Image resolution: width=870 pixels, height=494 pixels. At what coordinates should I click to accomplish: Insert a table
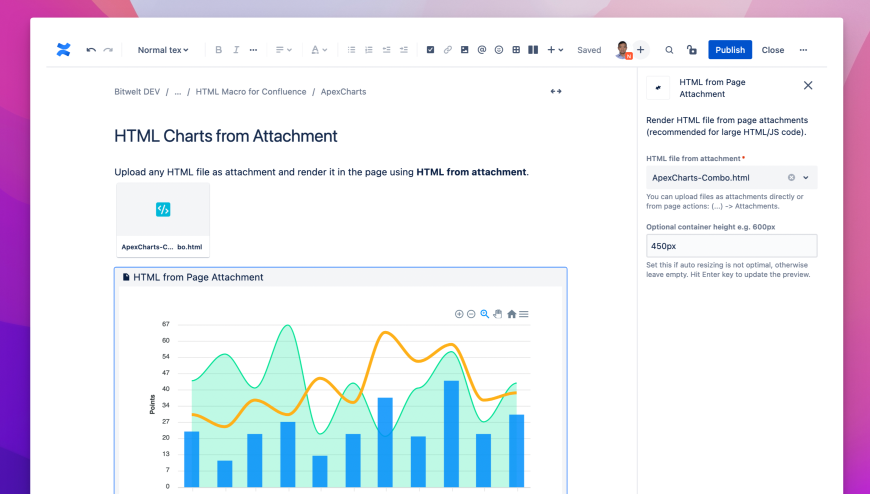[516, 50]
